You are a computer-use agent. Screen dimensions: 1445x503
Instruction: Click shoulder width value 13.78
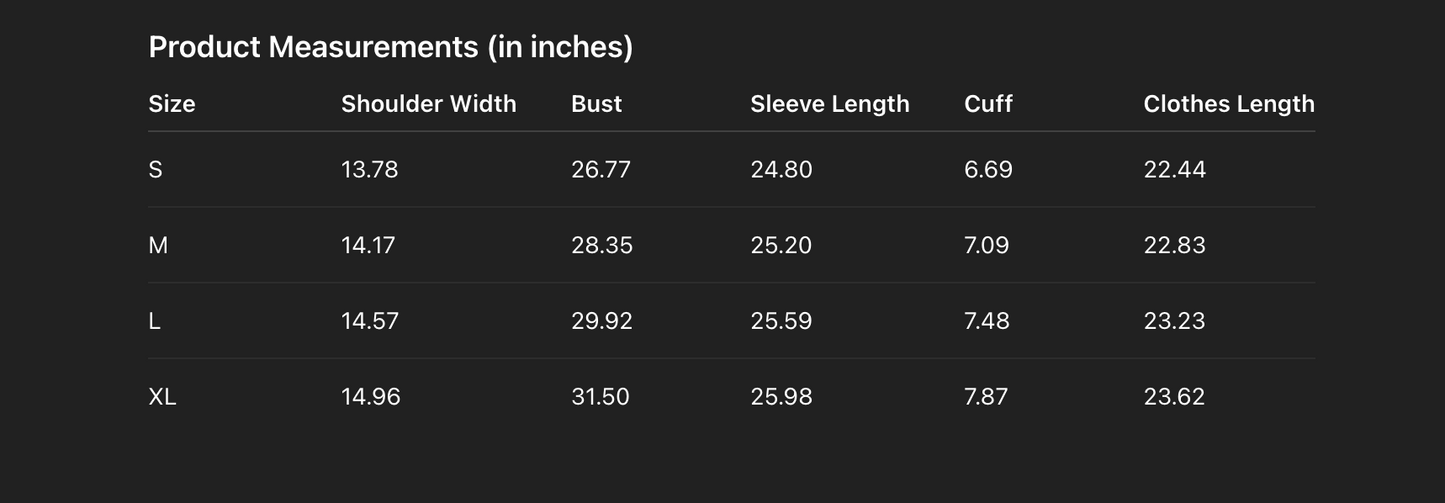(x=369, y=170)
